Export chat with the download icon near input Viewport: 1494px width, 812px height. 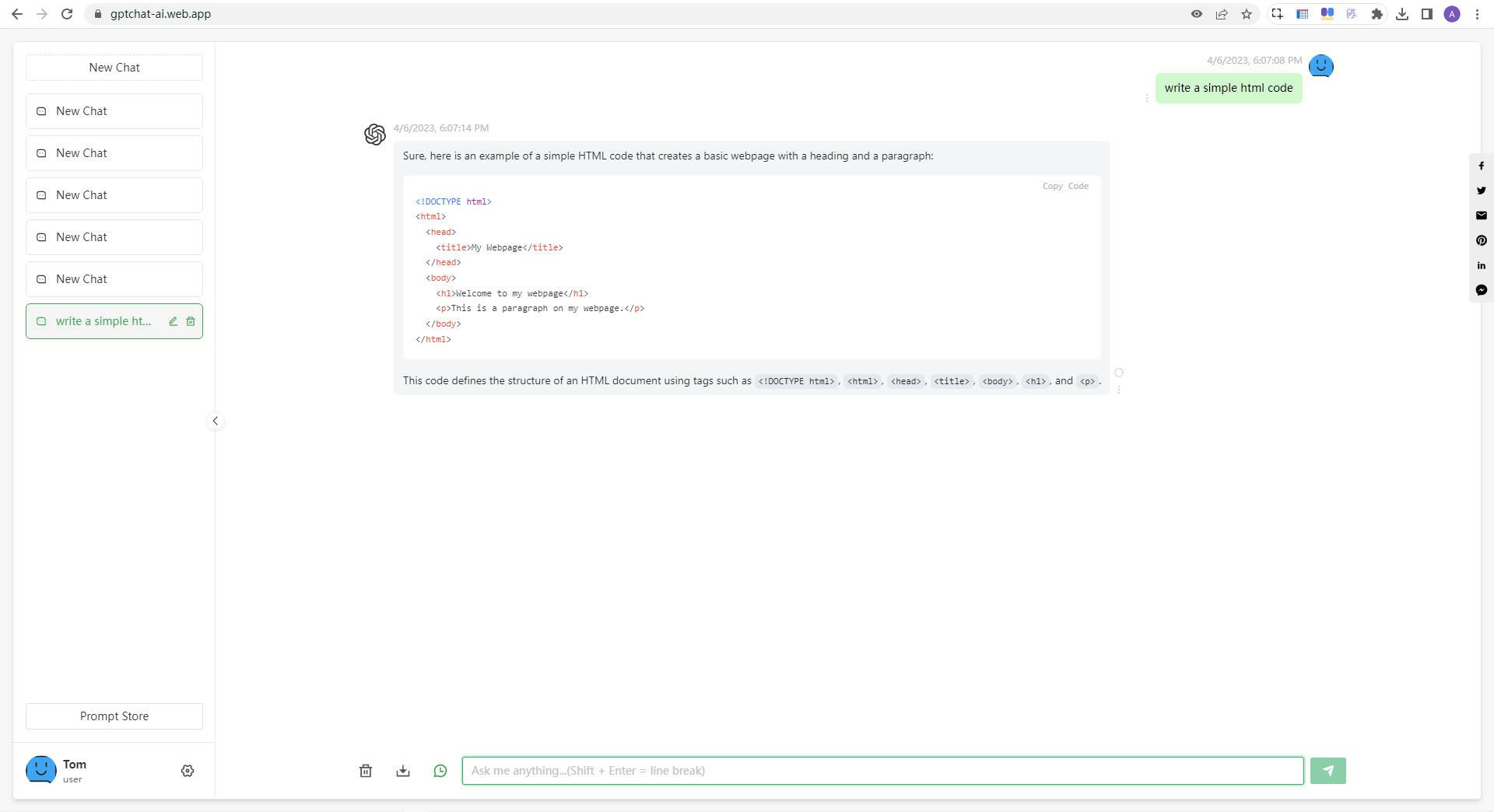(403, 771)
